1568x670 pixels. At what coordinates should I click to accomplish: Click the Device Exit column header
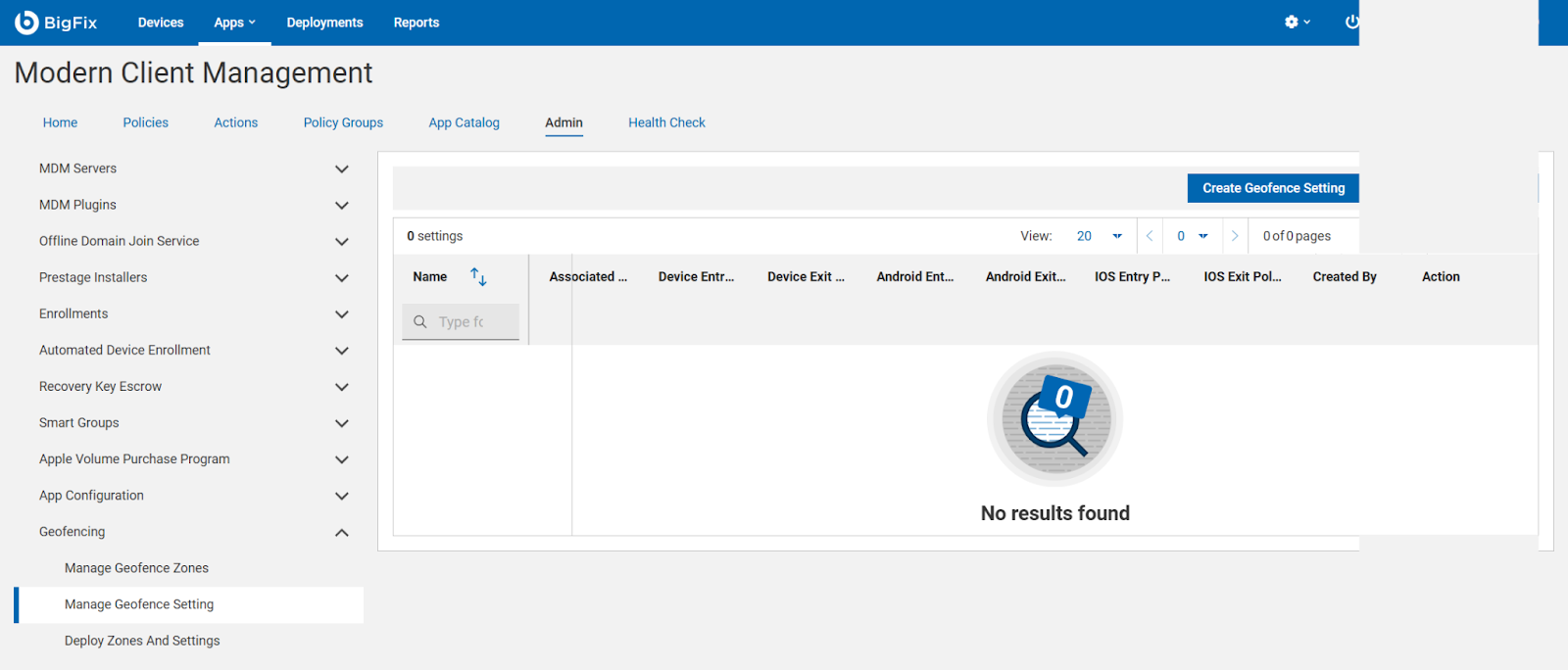[x=806, y=277]
